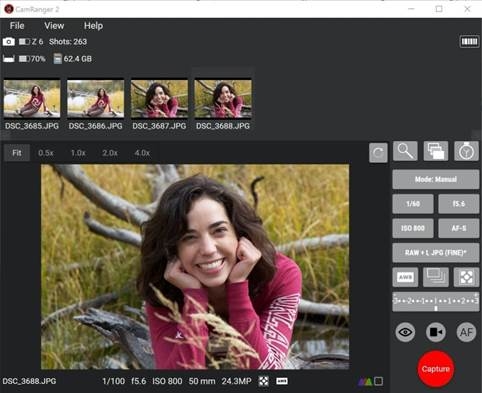Start video recording with camera icon
The image size is (482, 393).
(x=436, y=332)
